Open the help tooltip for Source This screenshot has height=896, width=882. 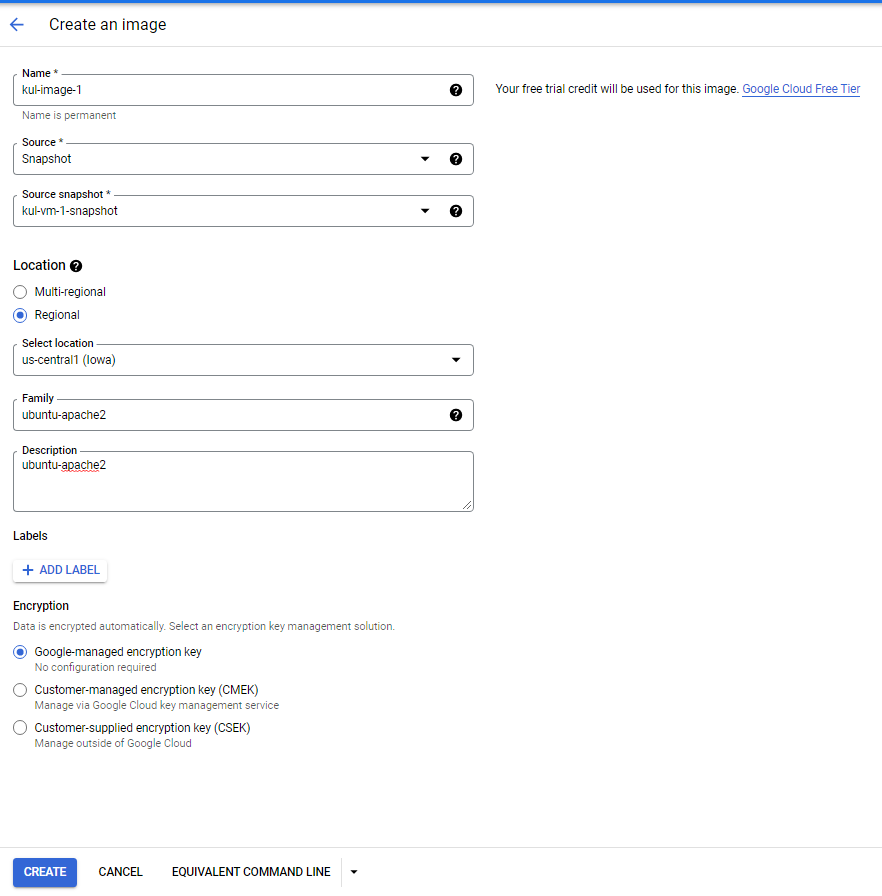tap(456, 158)
